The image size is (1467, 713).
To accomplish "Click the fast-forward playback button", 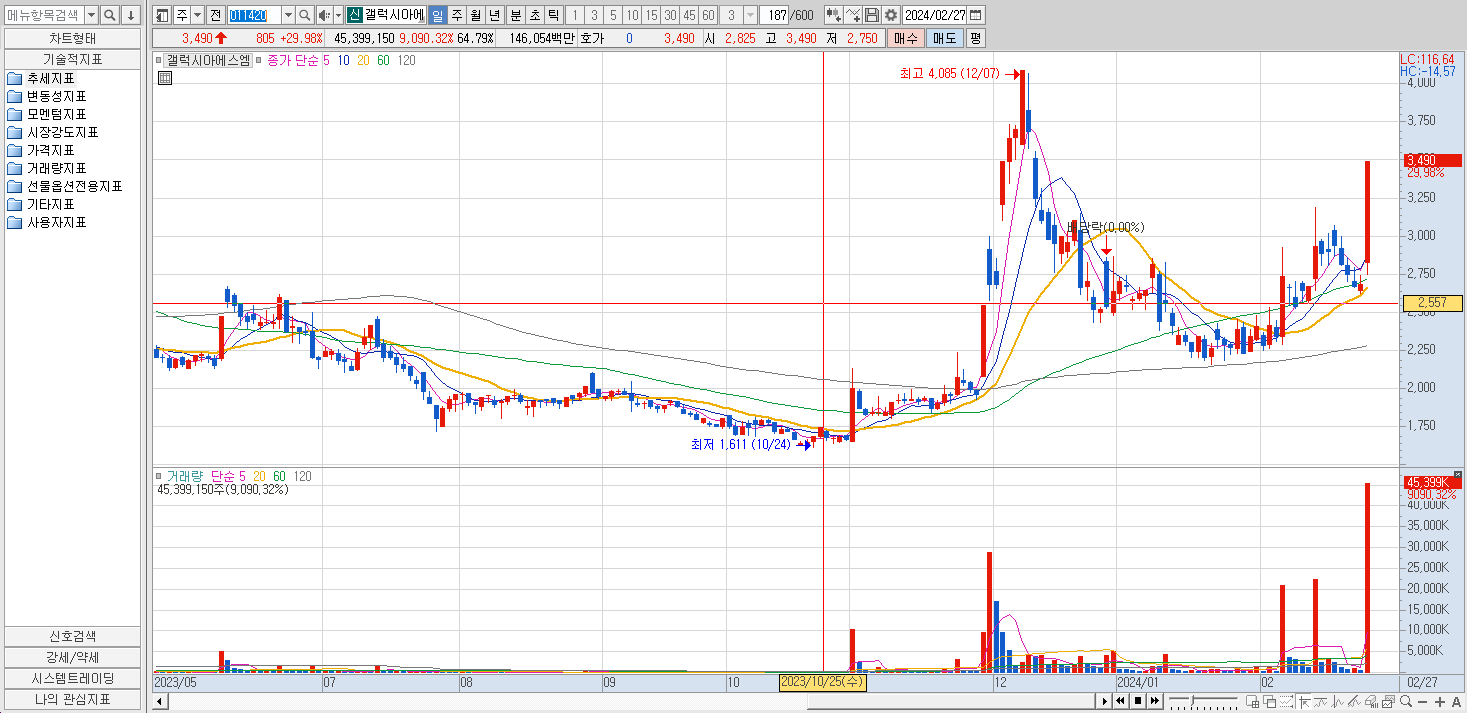I will pos(1155,701).
